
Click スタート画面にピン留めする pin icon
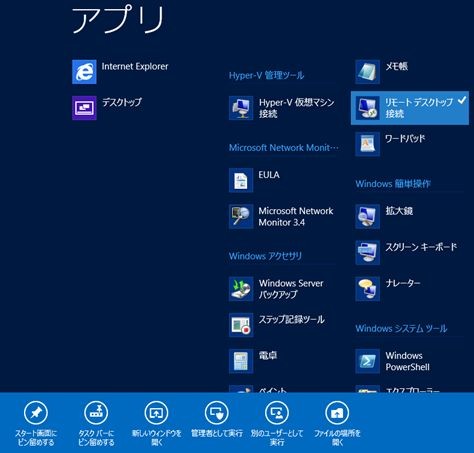click(x=36, y=413)
